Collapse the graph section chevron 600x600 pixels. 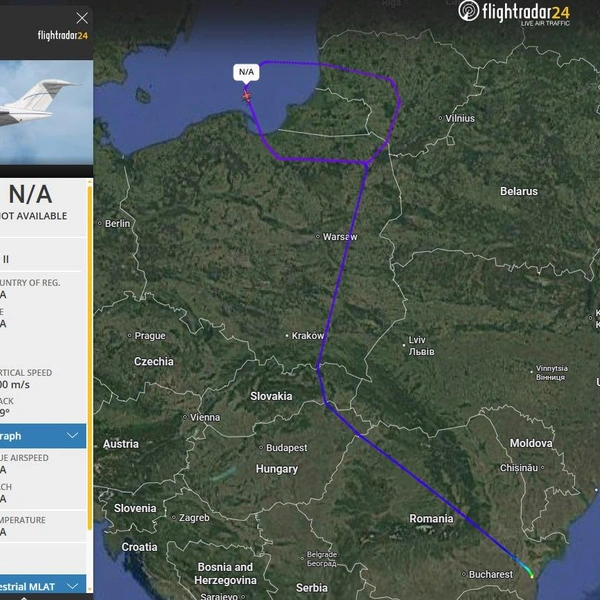(x=72, y=435)
